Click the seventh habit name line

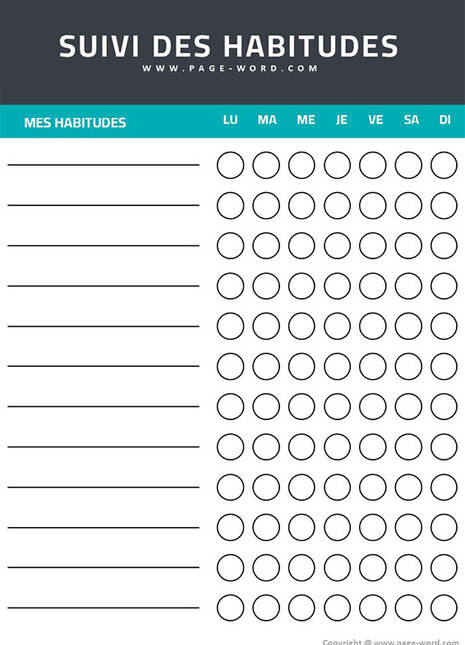pos(103,406)
